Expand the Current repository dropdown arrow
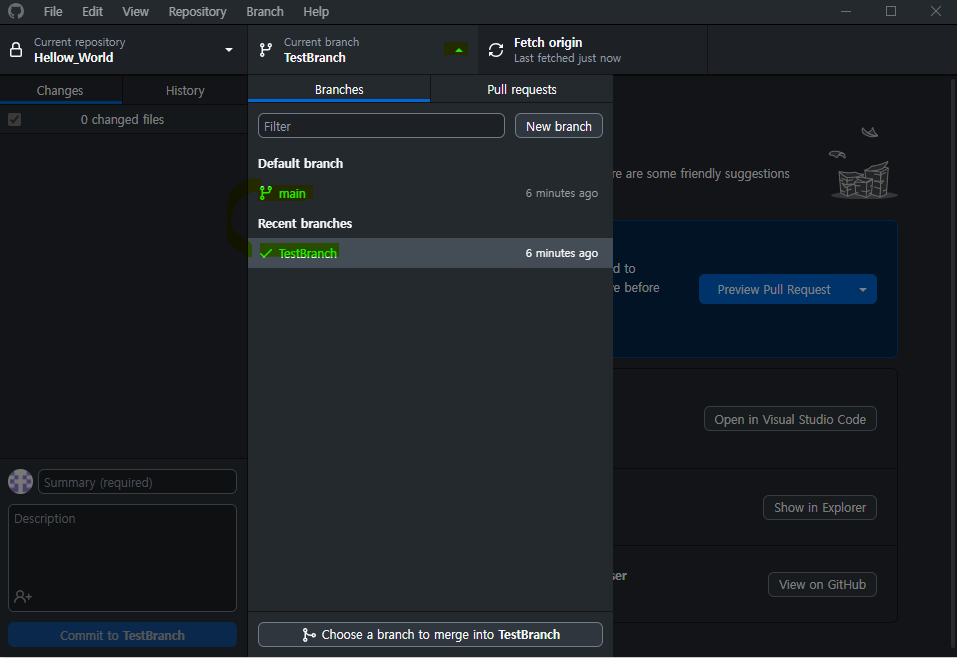Image resolution: width=957 pixels, height=658 pixels. tap(229, 50)
